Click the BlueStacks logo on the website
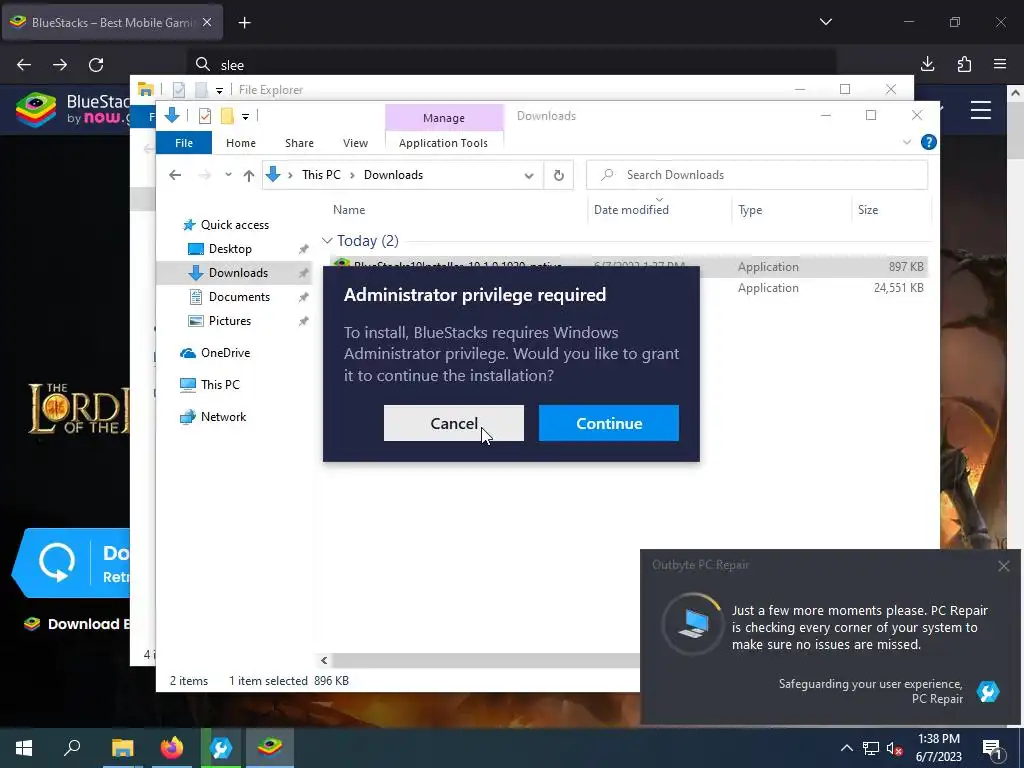 click(71, 110)
